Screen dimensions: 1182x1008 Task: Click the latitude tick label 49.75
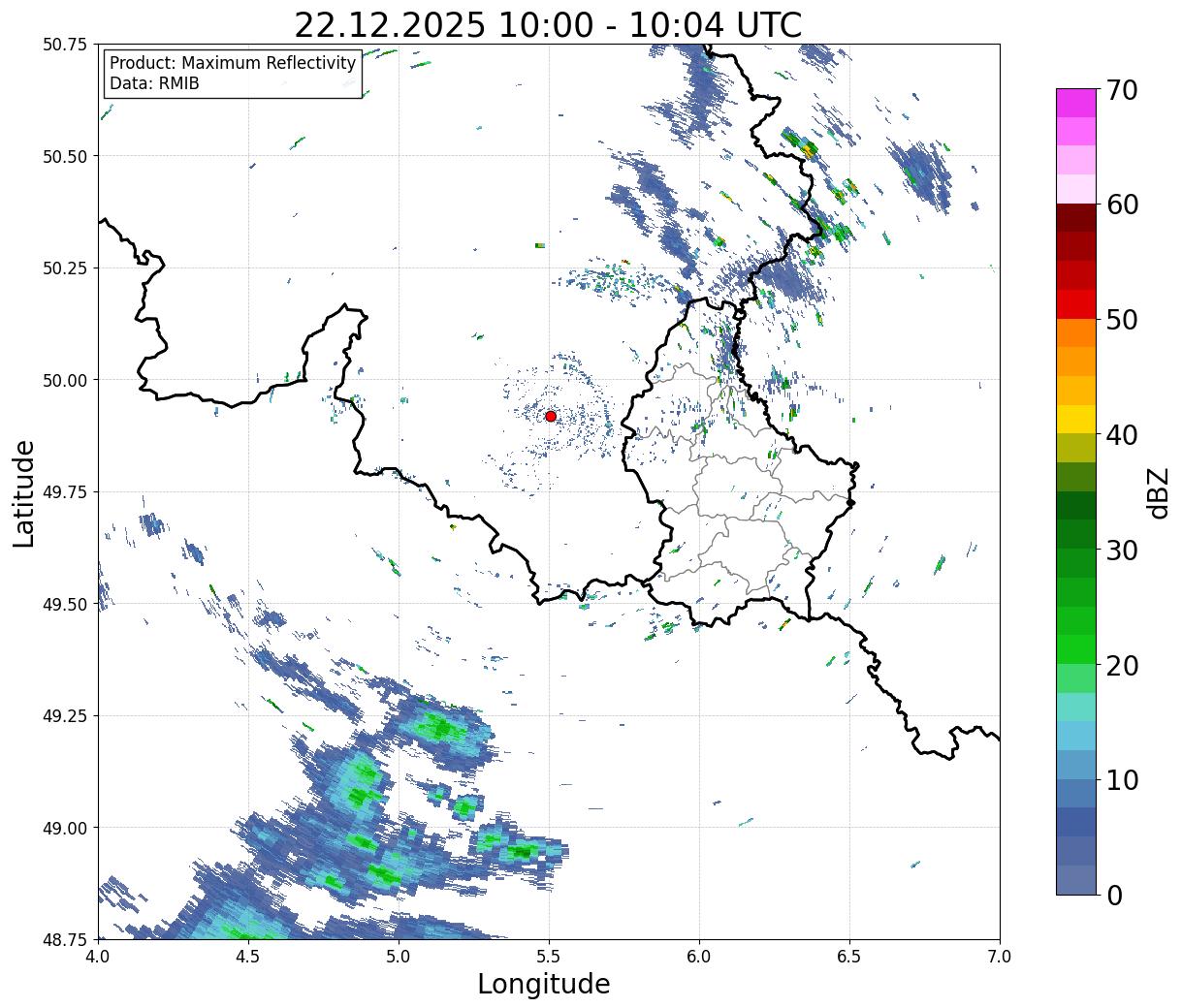[x=65, y=492]
